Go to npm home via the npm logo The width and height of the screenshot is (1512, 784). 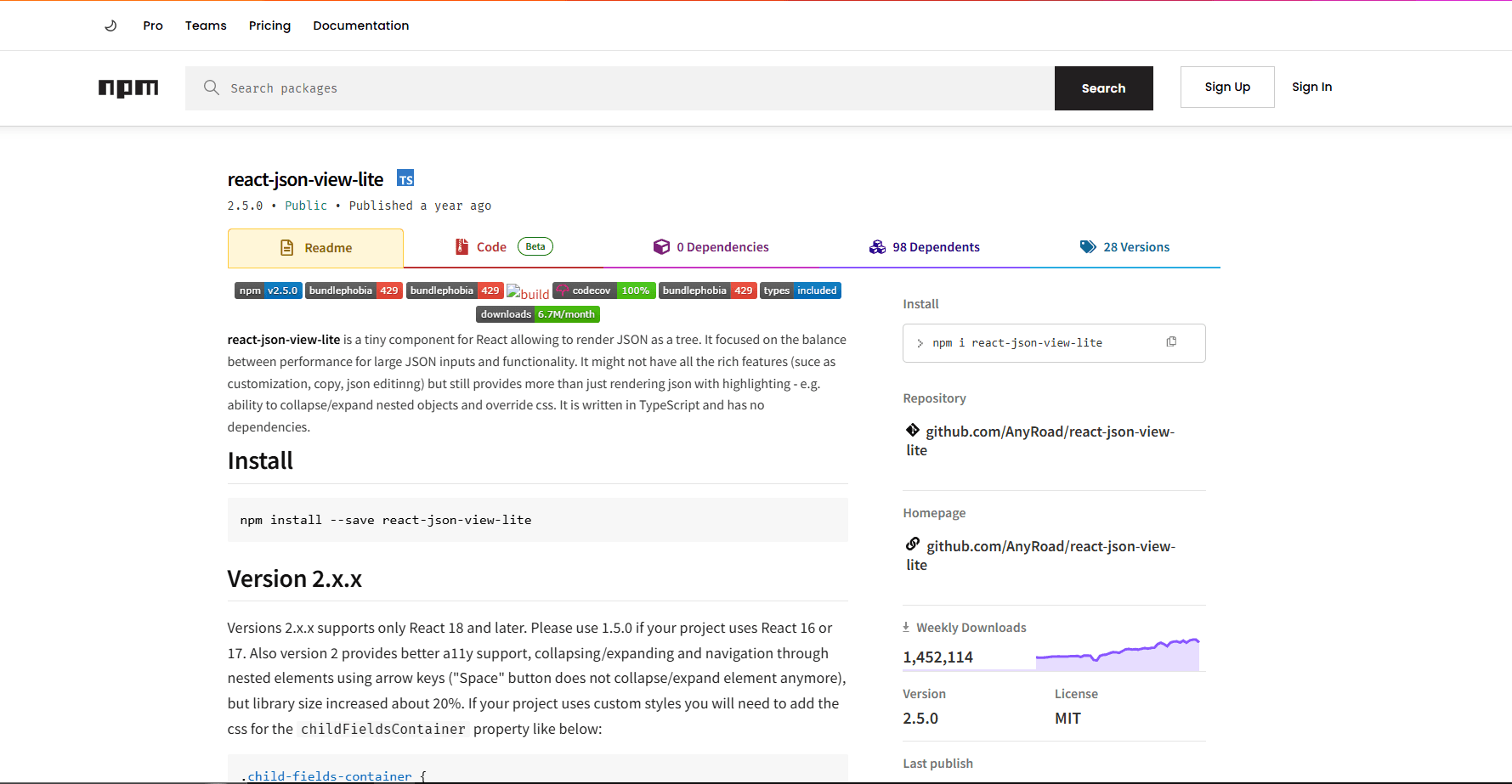[x=128, y=88]
